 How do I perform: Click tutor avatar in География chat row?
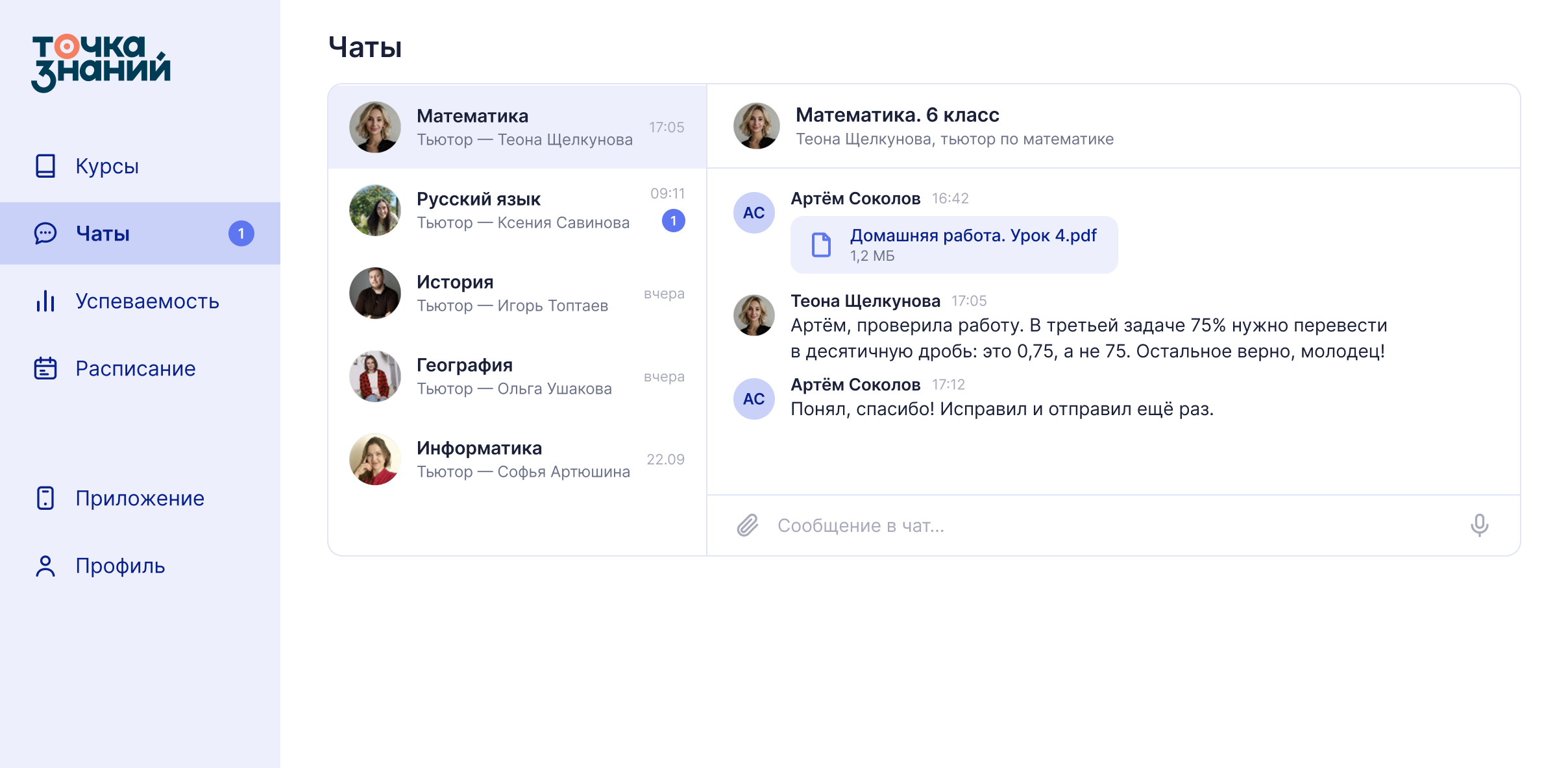(375, 376)
